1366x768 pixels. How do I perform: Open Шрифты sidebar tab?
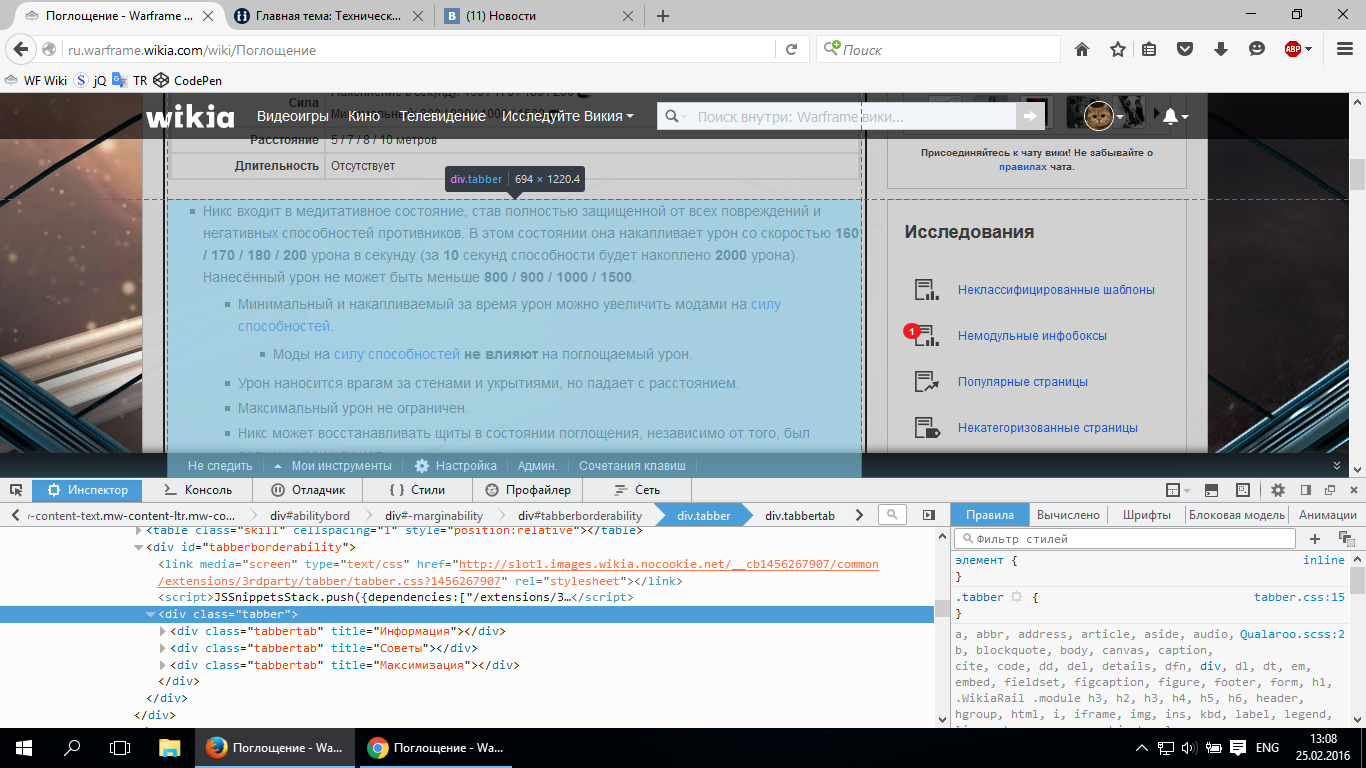pos(1147,515)
